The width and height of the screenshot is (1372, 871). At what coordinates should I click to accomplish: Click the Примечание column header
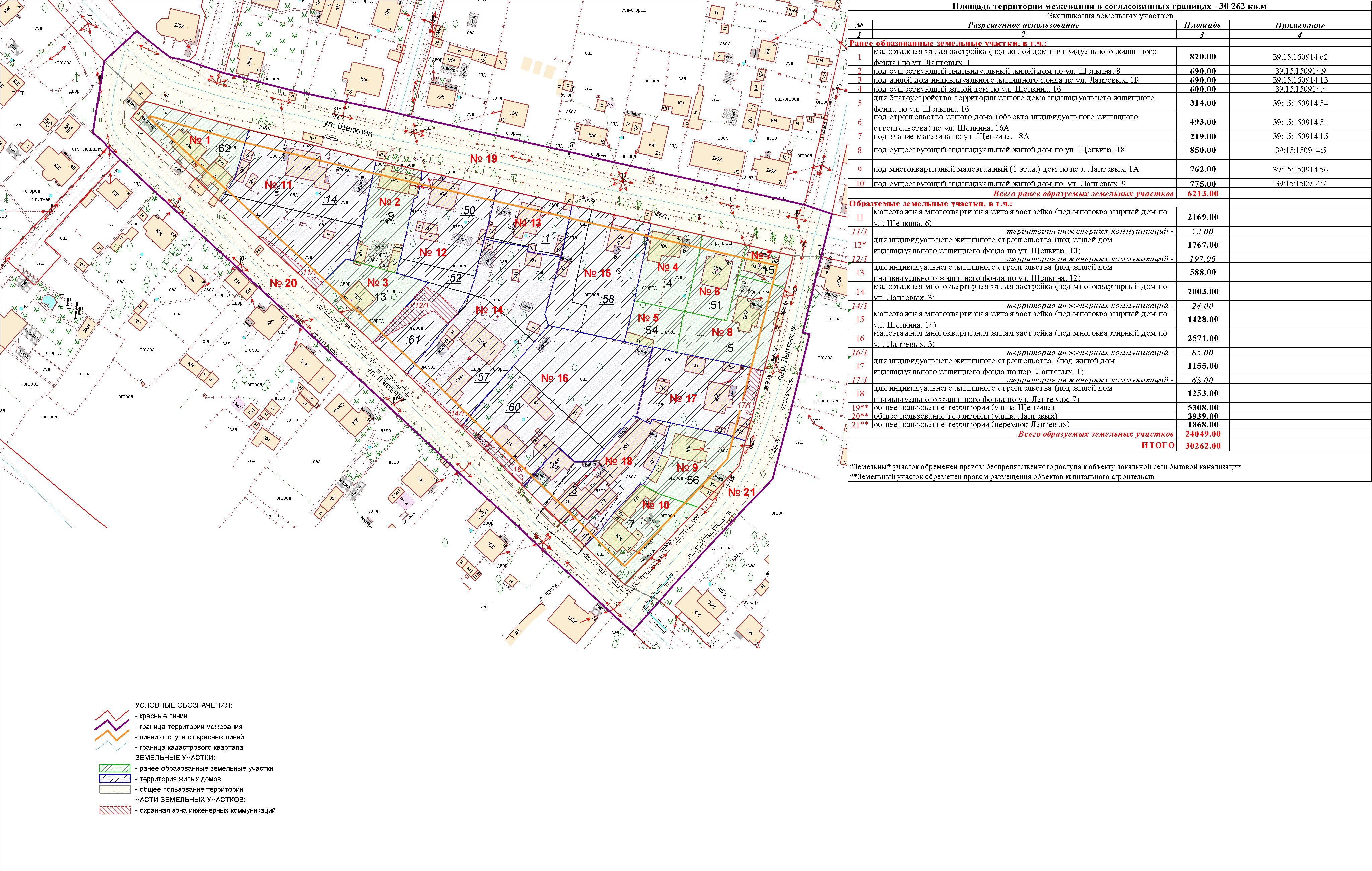coord(1300,26)
